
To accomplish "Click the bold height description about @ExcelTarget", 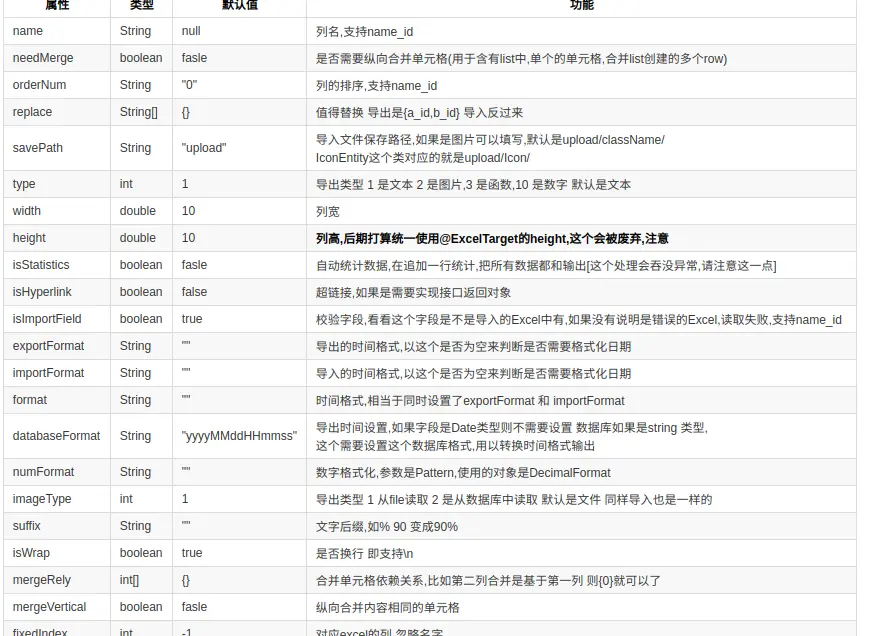I will [492, 239].
